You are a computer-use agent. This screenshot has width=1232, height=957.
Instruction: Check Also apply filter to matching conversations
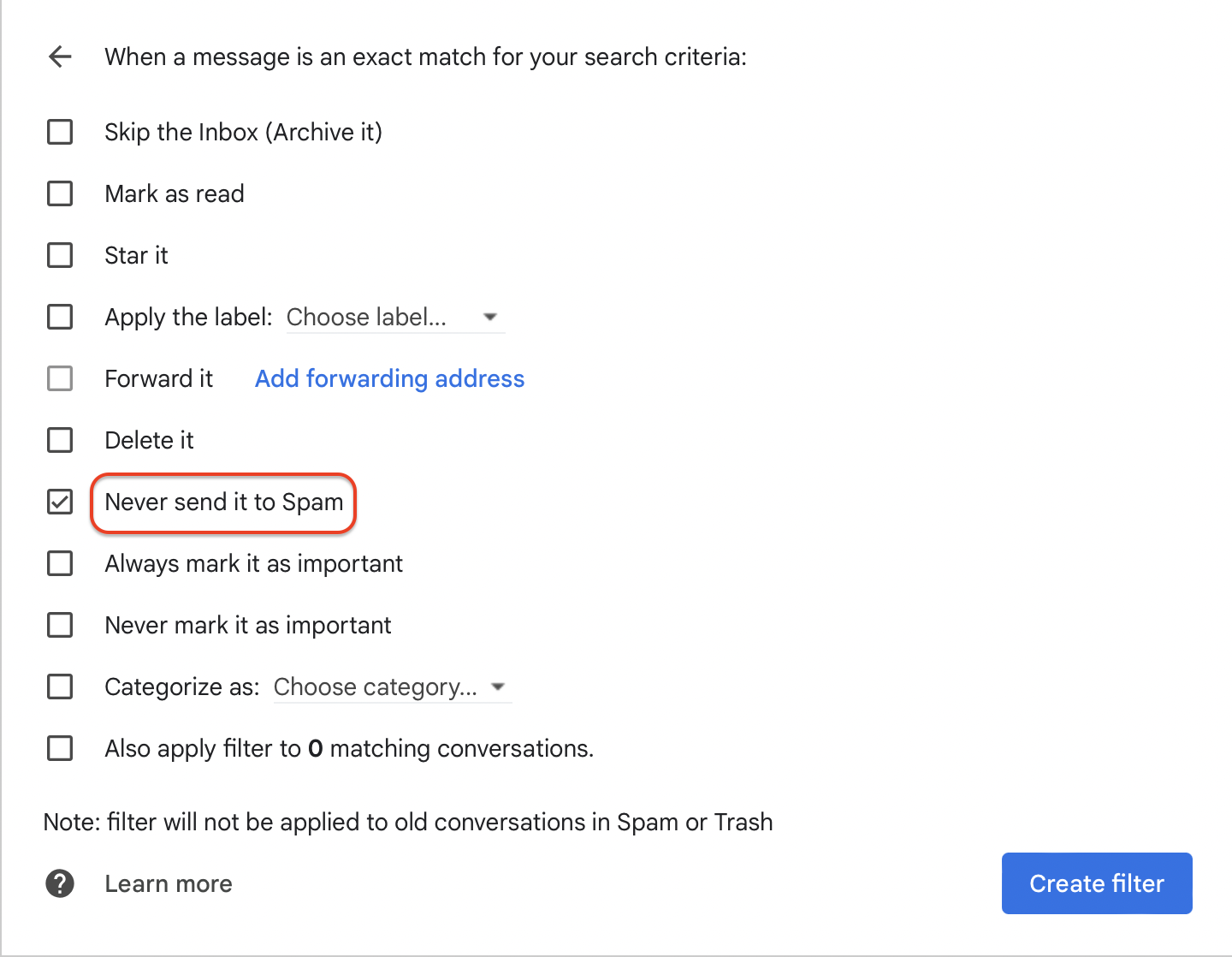(x=60, y=749)
